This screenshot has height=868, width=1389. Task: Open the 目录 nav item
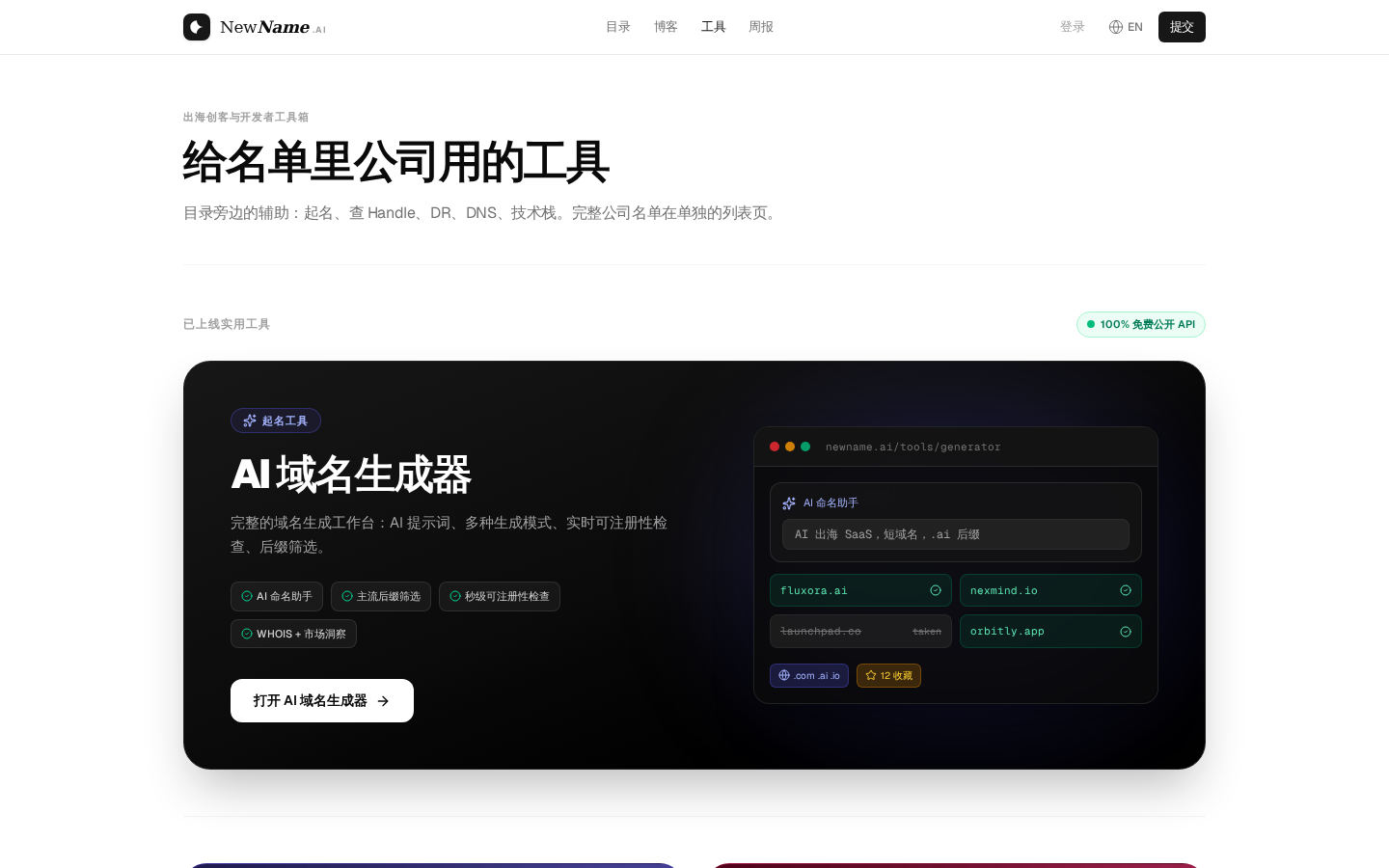click(x=618, y=27)
